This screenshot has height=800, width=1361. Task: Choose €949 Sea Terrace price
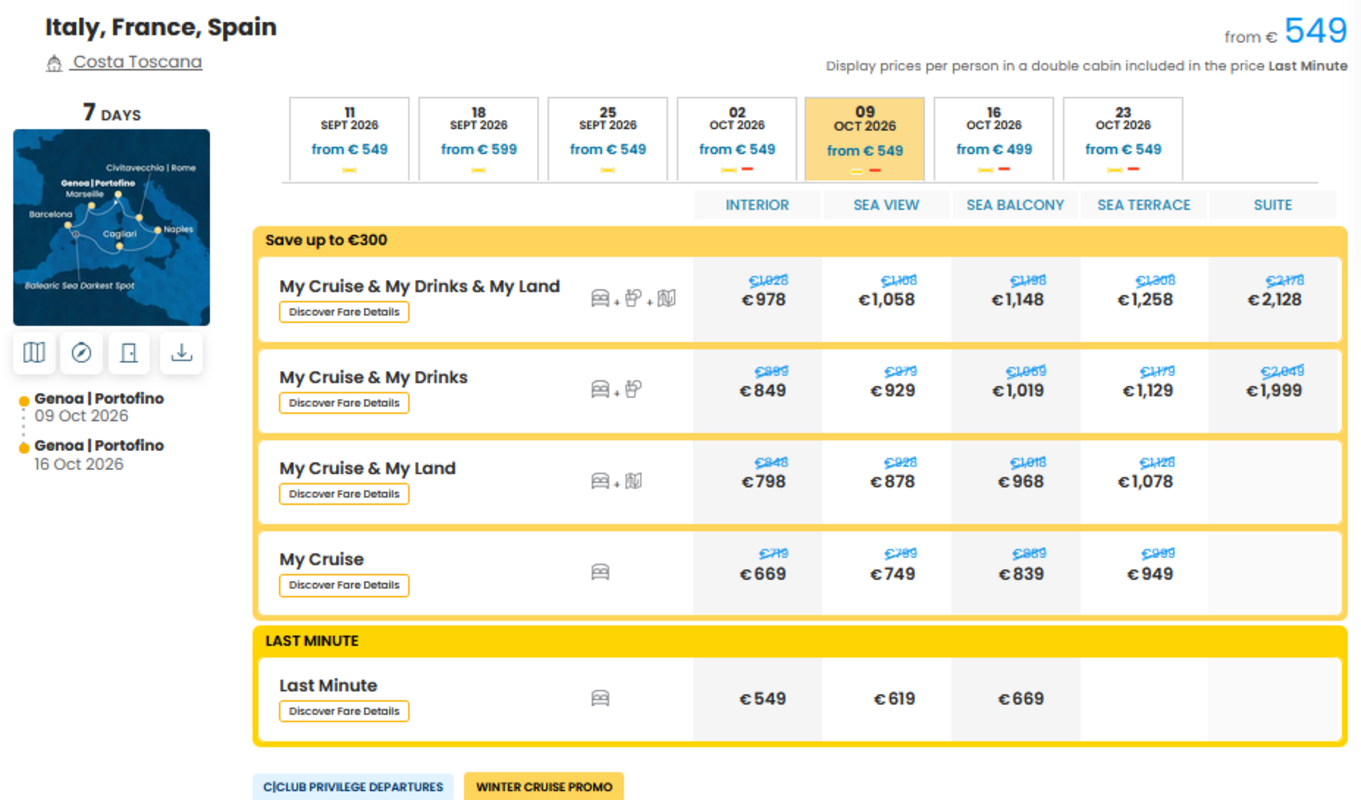[x=1151, y=574]
